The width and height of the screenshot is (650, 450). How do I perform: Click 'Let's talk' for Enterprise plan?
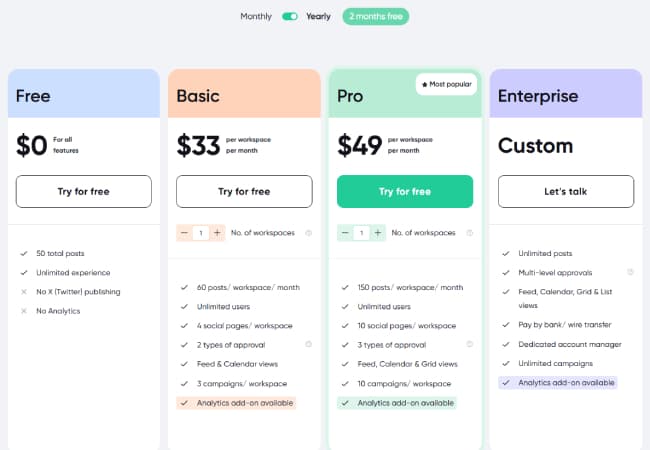565,191
